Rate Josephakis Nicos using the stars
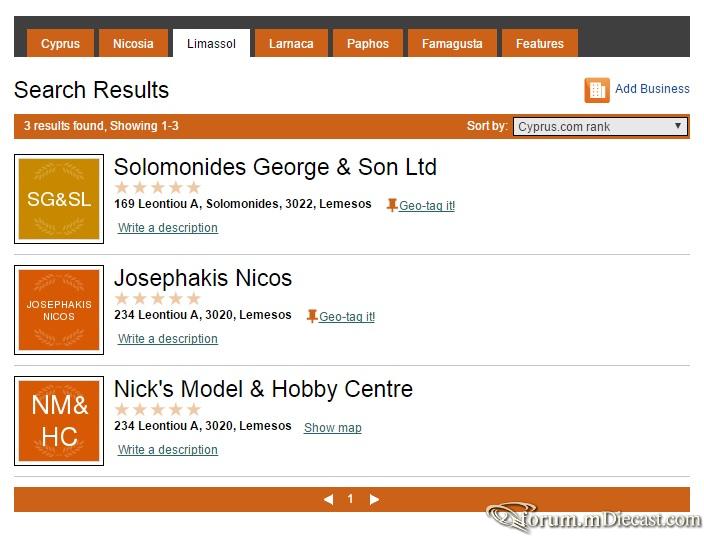Image resolution: width=704 pixels, height=536 pixels. (157, 298)
